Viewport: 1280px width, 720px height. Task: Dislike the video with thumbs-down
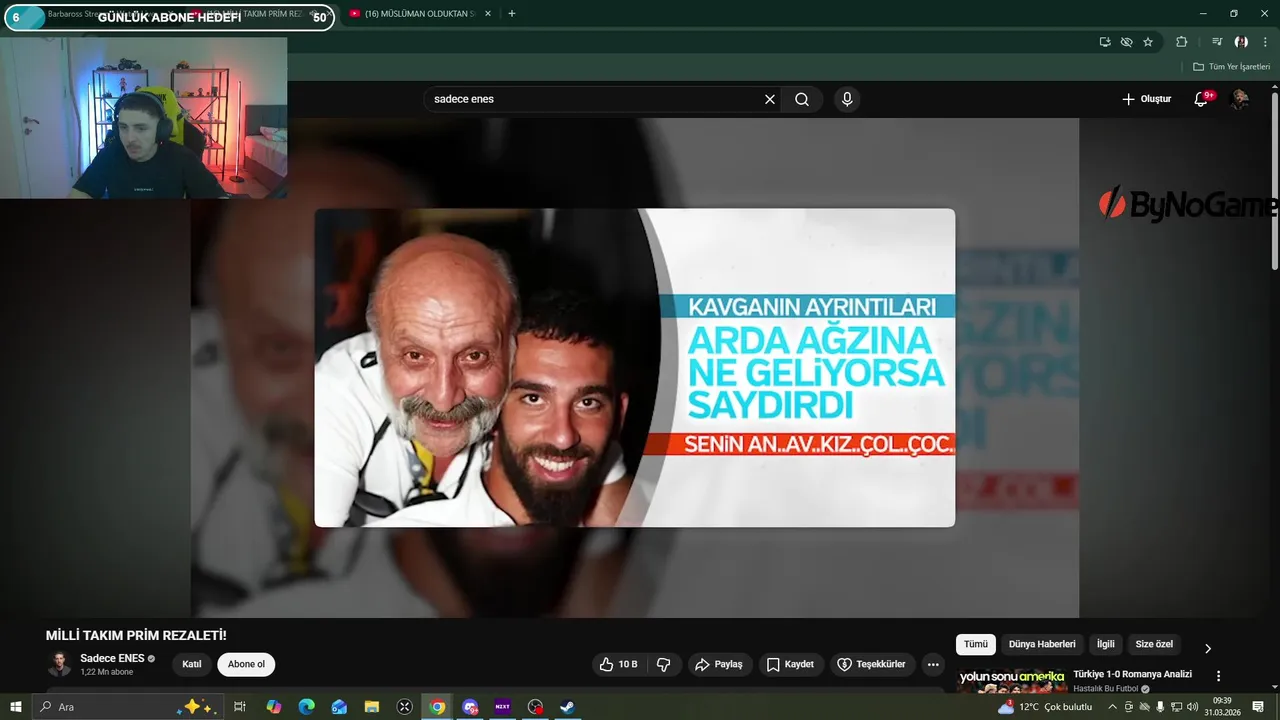(663, 664)
